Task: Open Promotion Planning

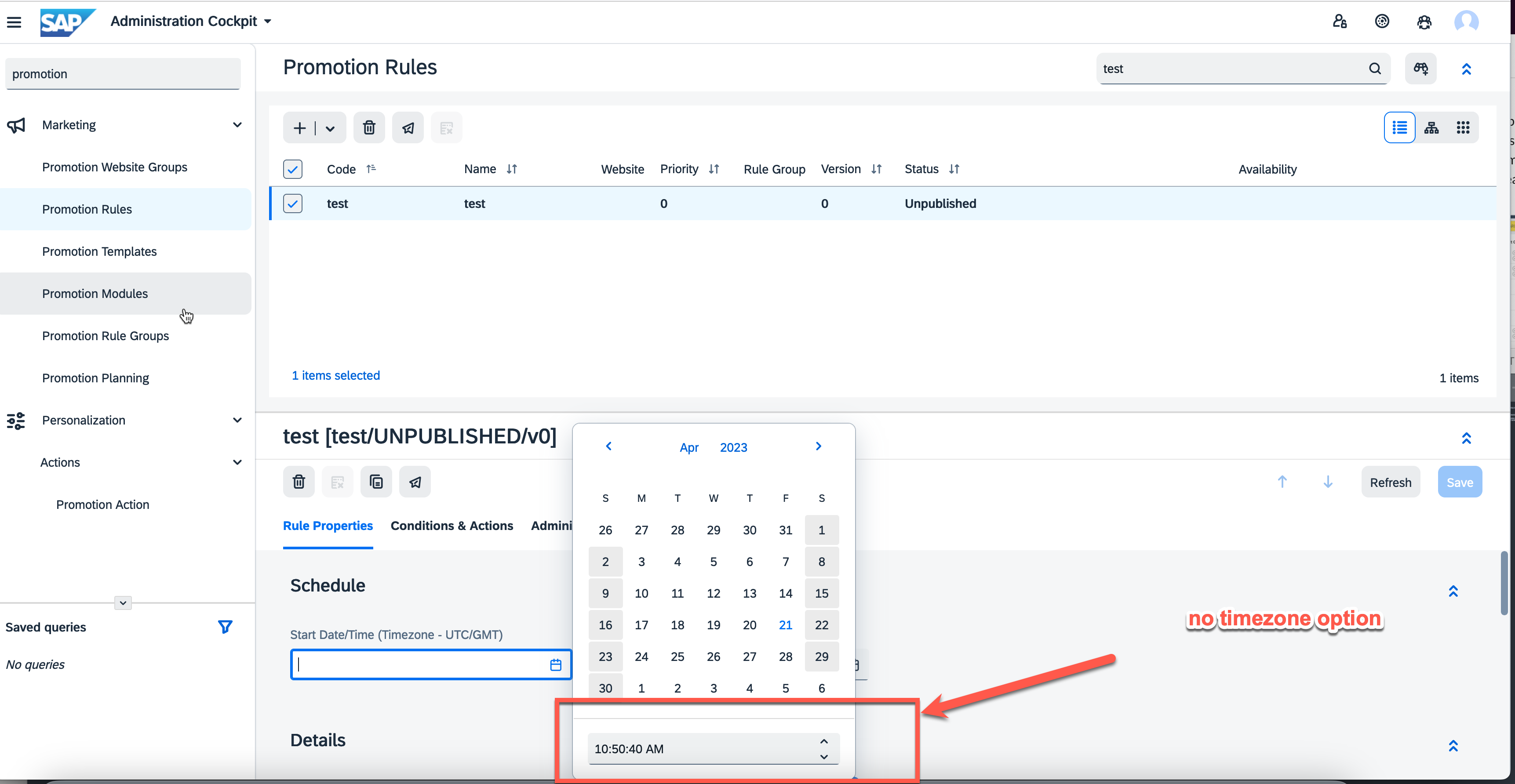Action: tap(95, 378)
